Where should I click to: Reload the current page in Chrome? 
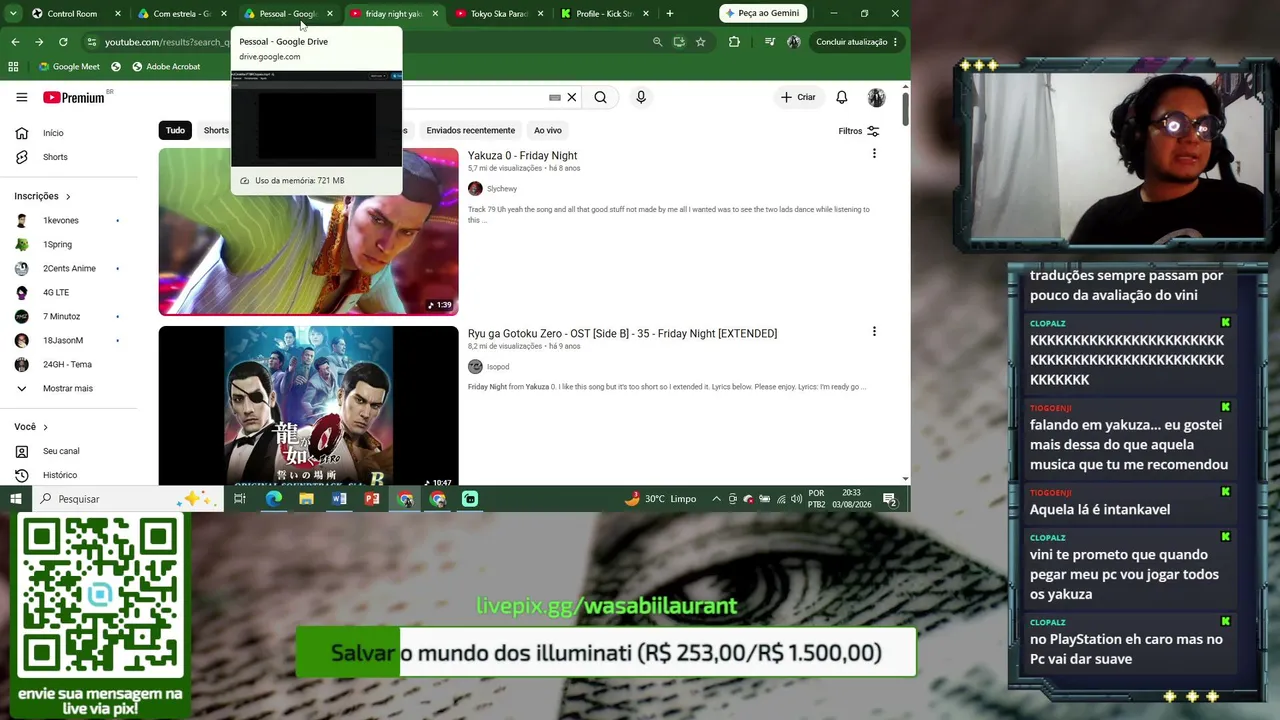(63, 42)
